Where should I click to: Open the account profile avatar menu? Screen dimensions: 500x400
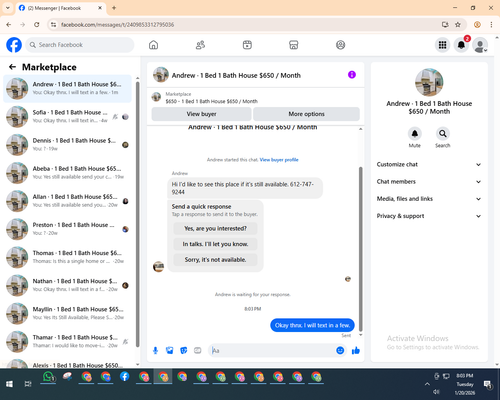point(480,45)
